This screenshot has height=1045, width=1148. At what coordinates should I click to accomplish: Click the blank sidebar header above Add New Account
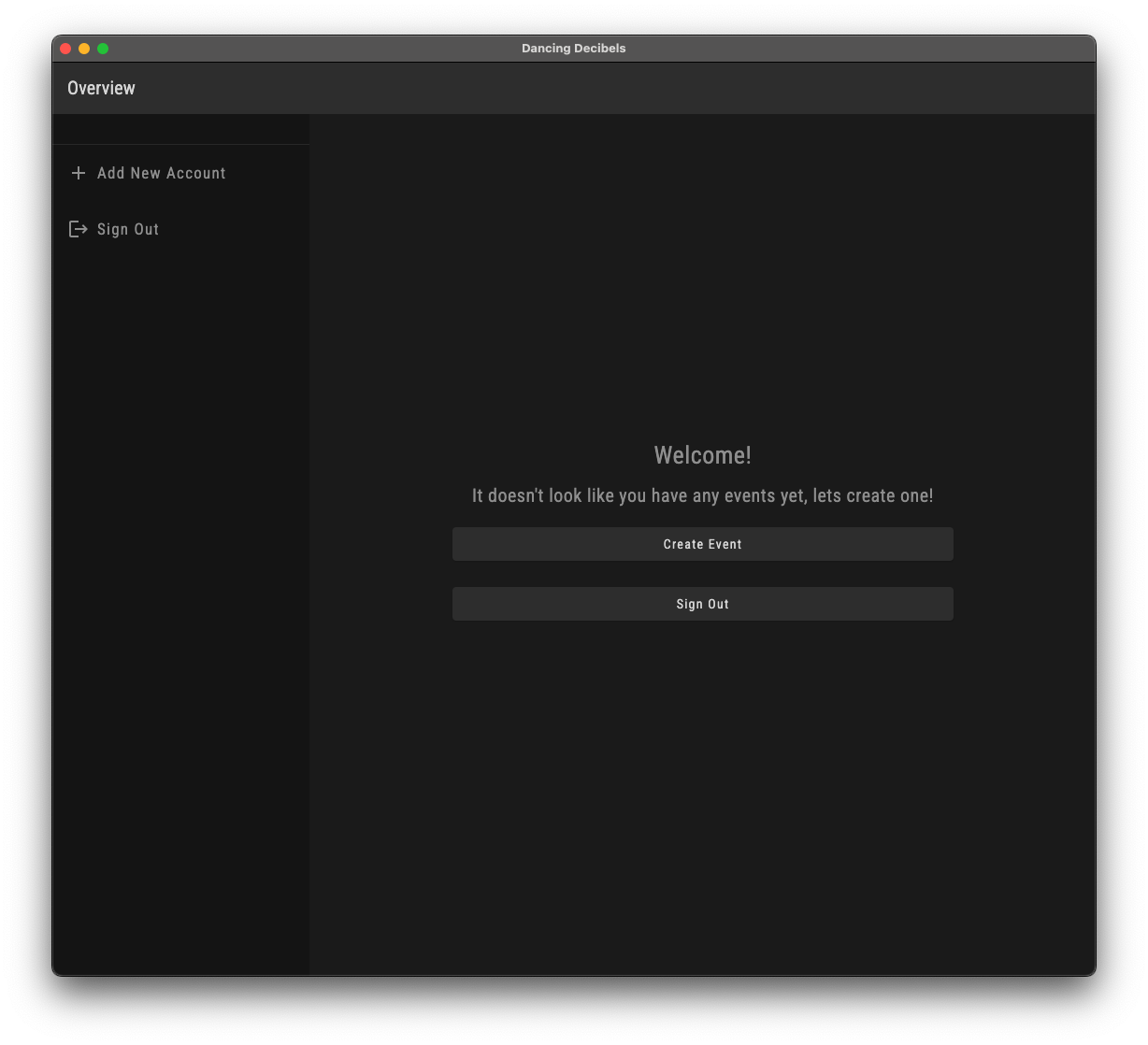[x=180, y=129]
